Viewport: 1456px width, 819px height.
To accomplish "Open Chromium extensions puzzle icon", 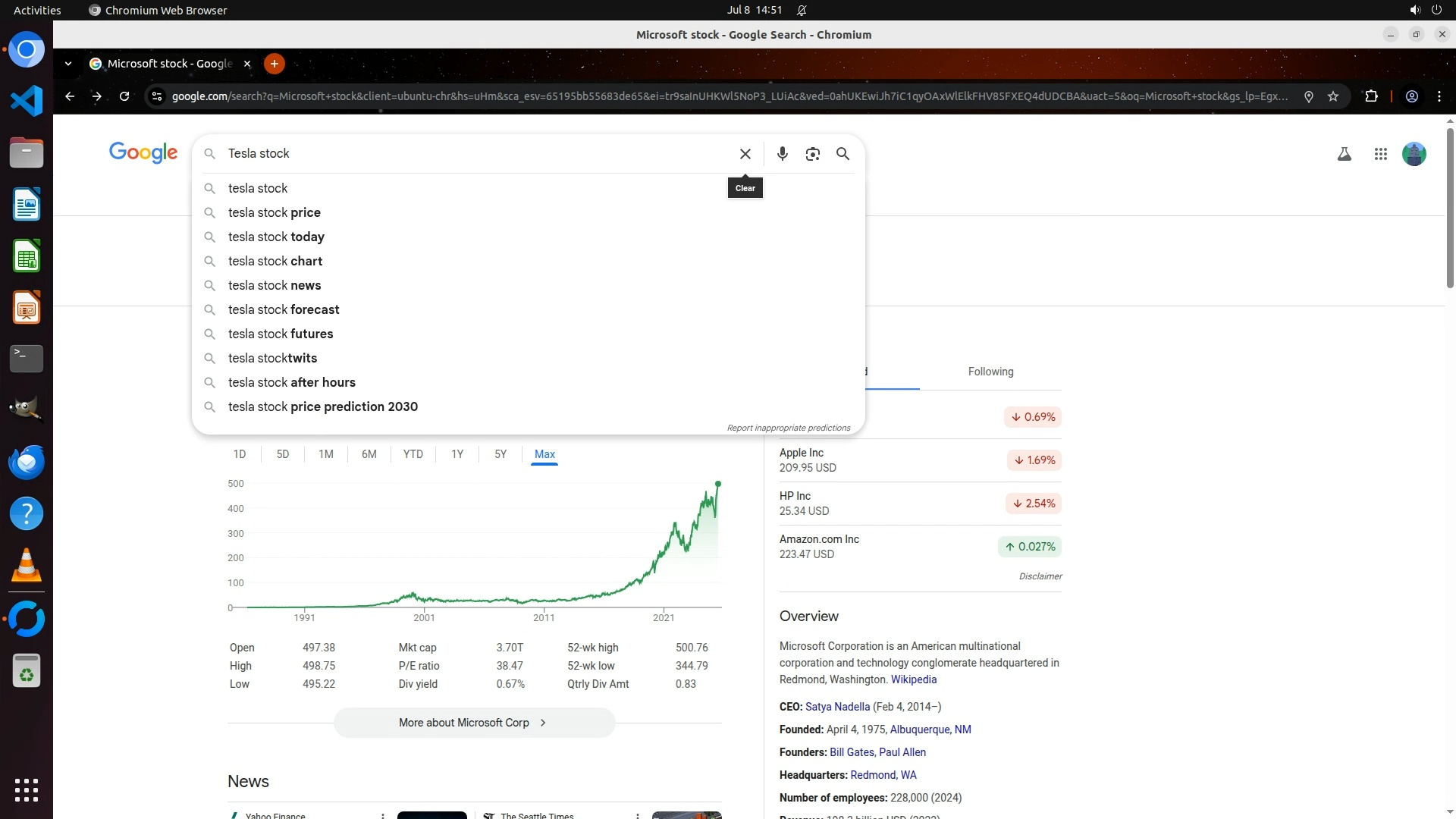I will (x=1371, y=96).
